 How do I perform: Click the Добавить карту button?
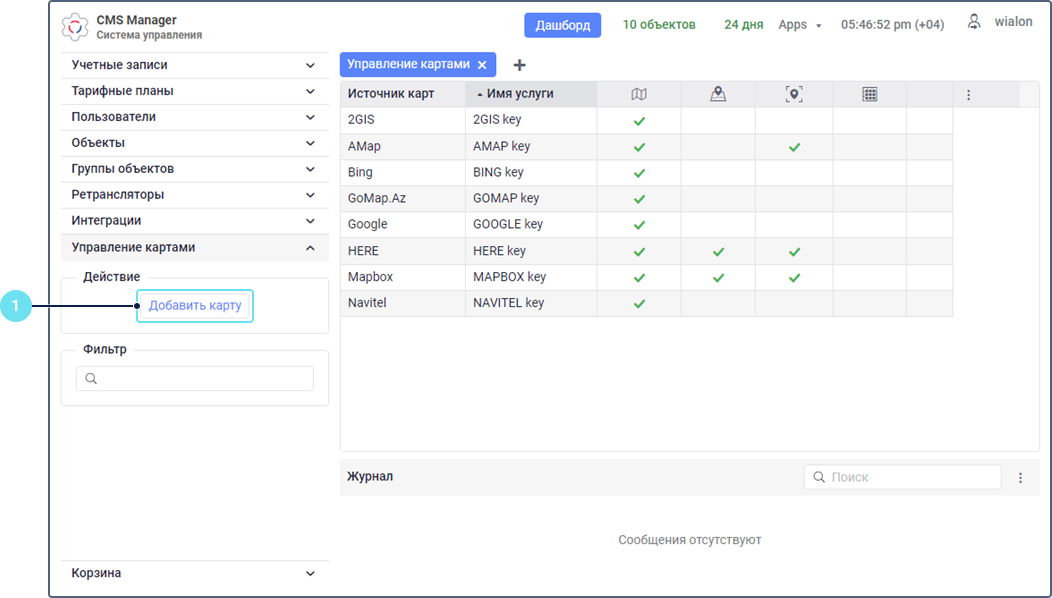(x=195, y=305)
